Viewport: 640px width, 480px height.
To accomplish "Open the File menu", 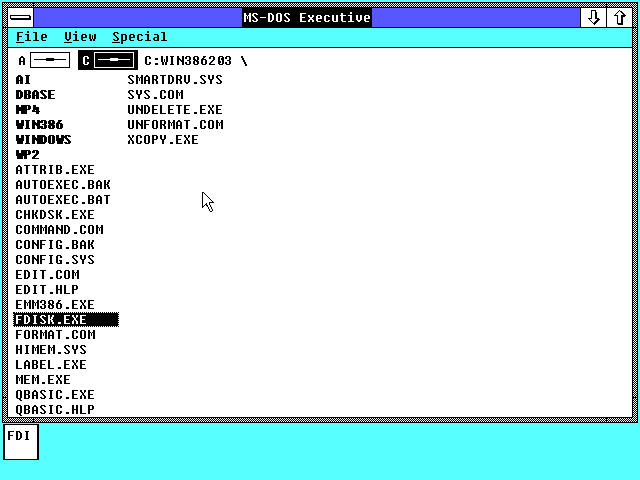I will (32, 37).
